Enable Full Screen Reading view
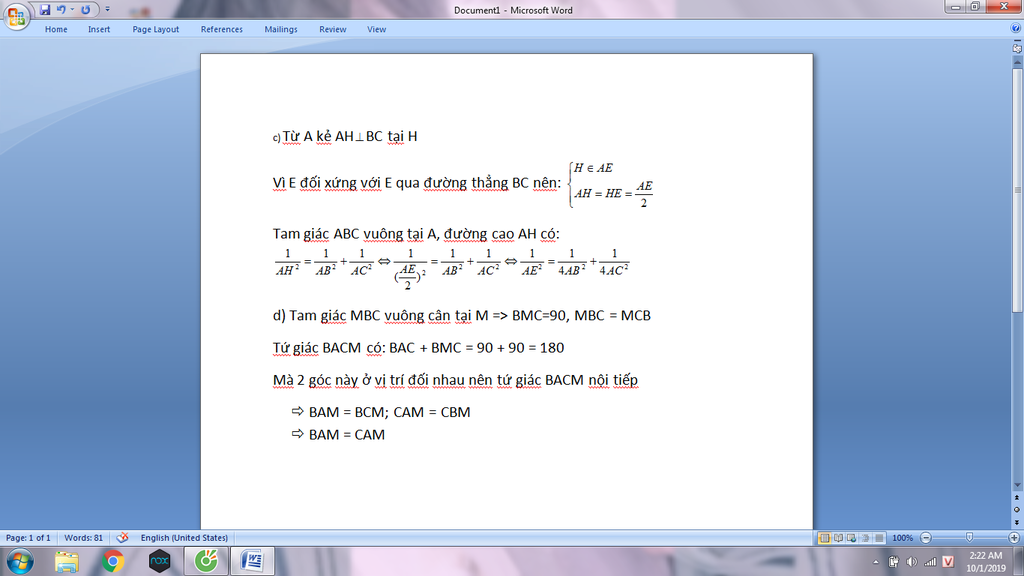Screen dimensions: 1024x576 click(x=839, y=538)
